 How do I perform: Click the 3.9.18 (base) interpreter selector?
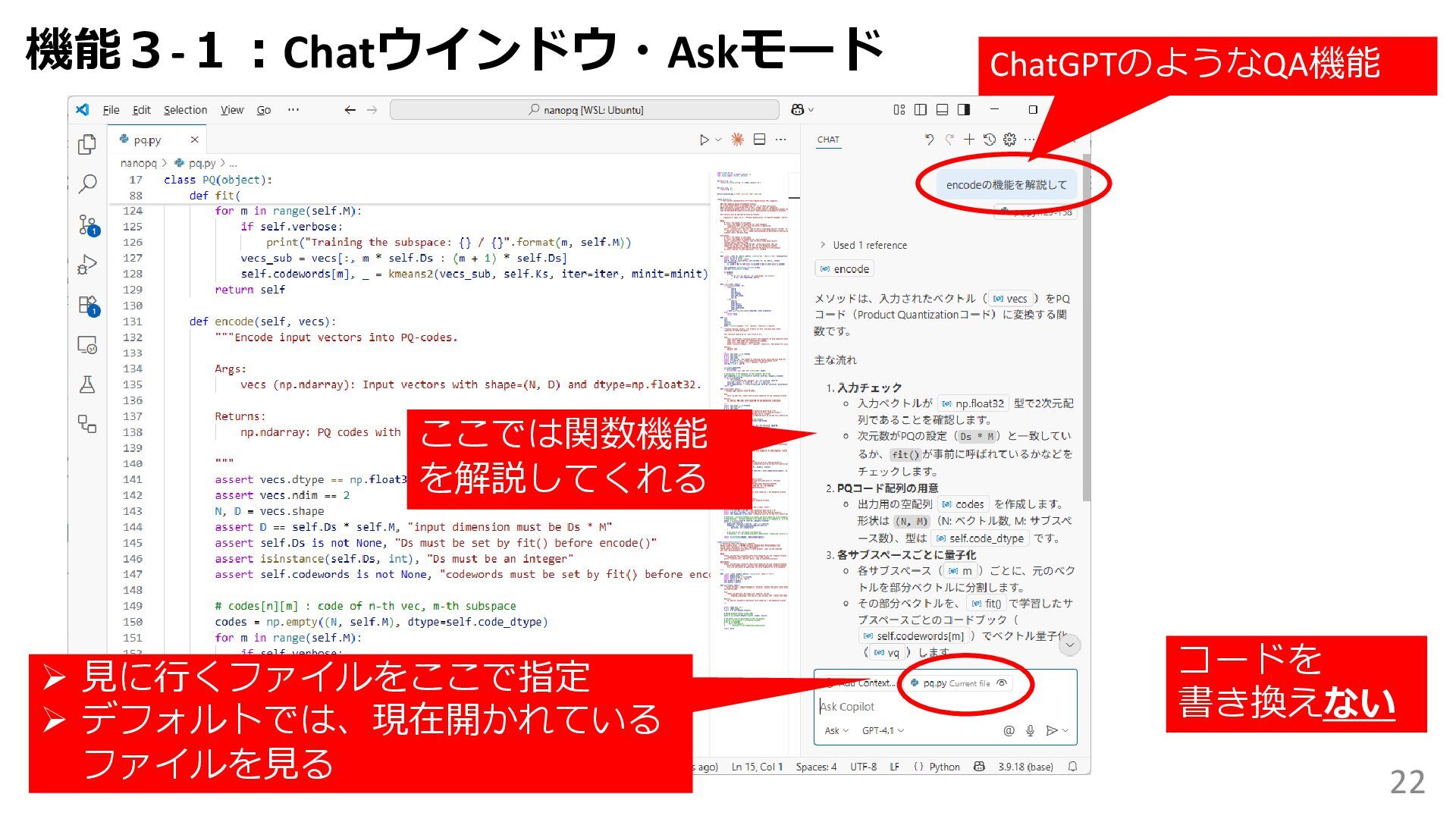[x=1025, y=767]
